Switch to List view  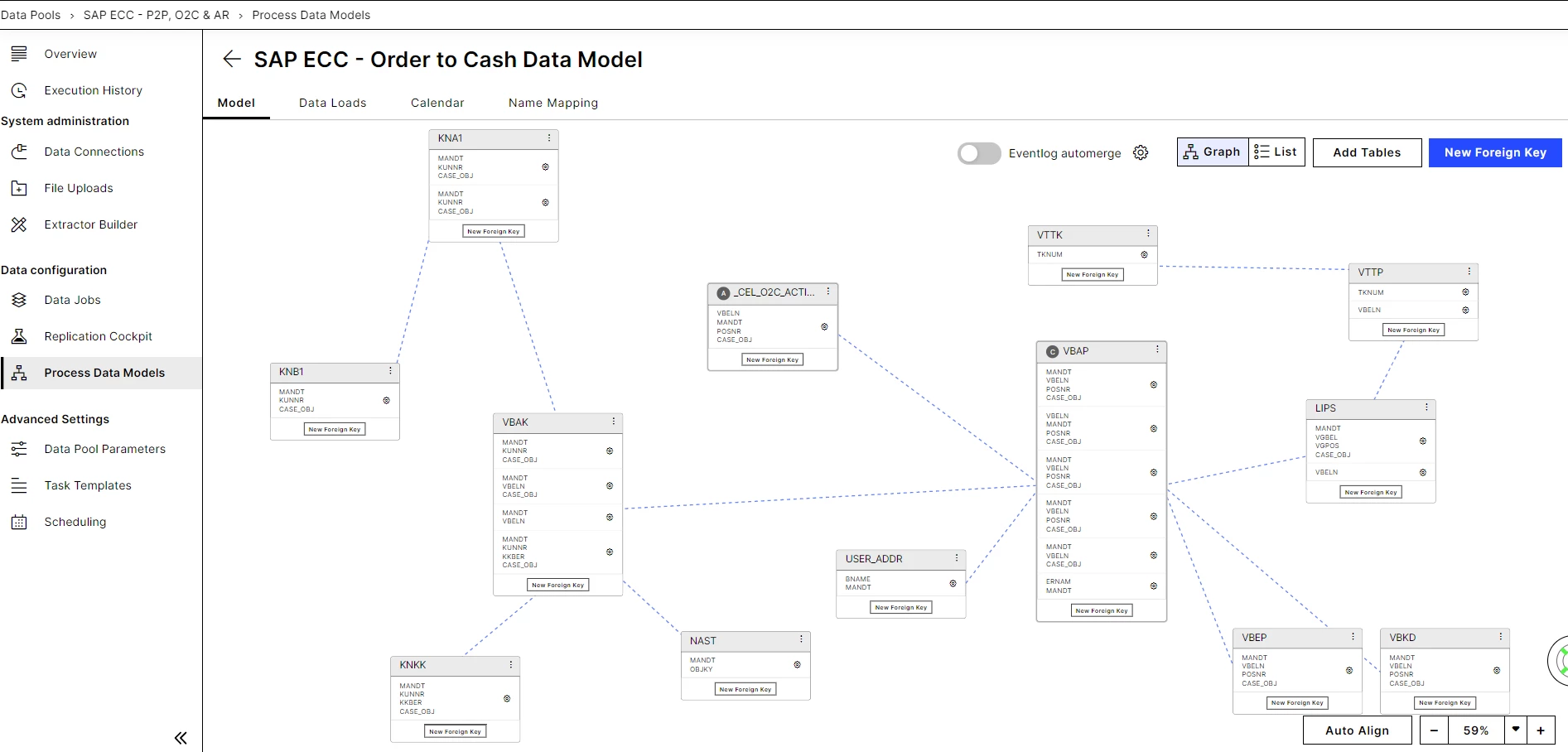[1276, 152]
